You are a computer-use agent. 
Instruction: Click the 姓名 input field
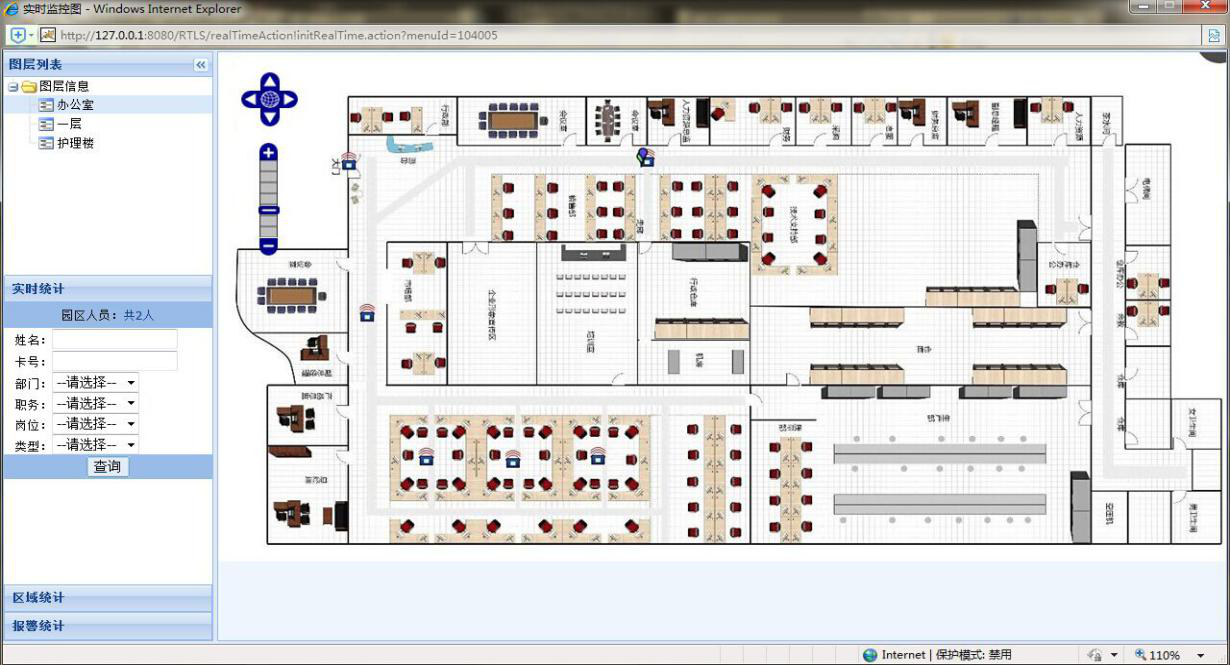(114, 340)
